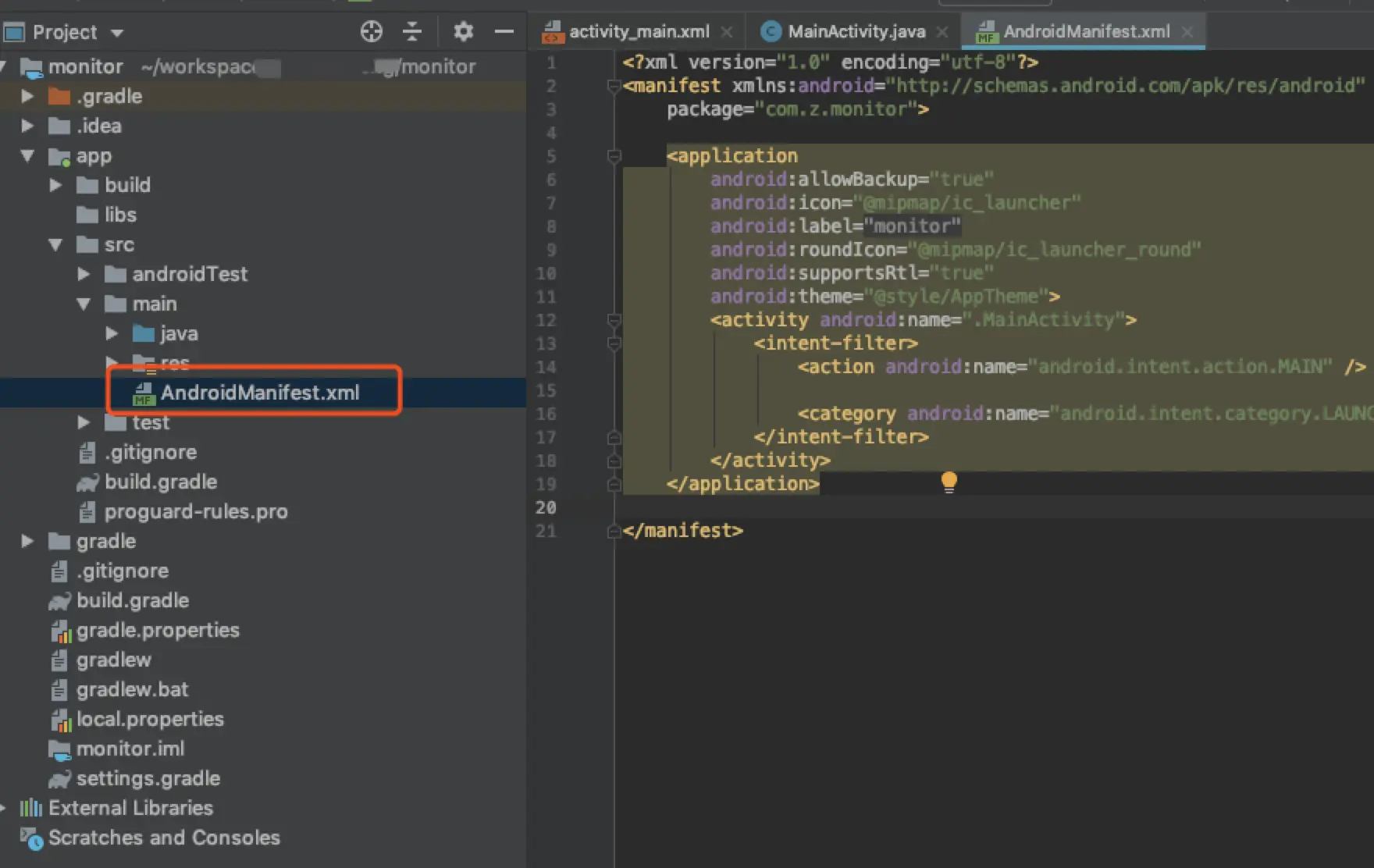Click the java source folder icon
The image size is (1374, 868).
click(144, 333)
